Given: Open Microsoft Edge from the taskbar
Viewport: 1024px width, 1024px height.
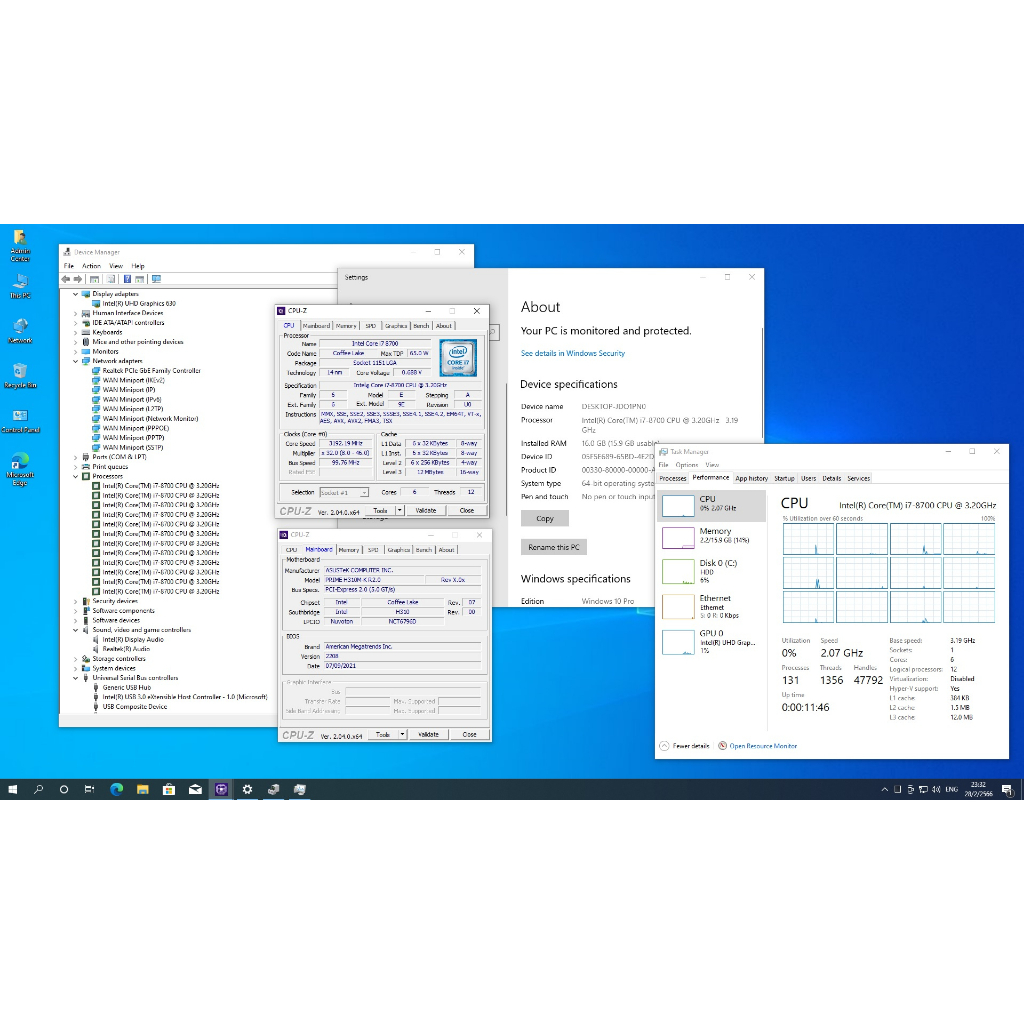Looking at the screenshot, I should point(116,789).
